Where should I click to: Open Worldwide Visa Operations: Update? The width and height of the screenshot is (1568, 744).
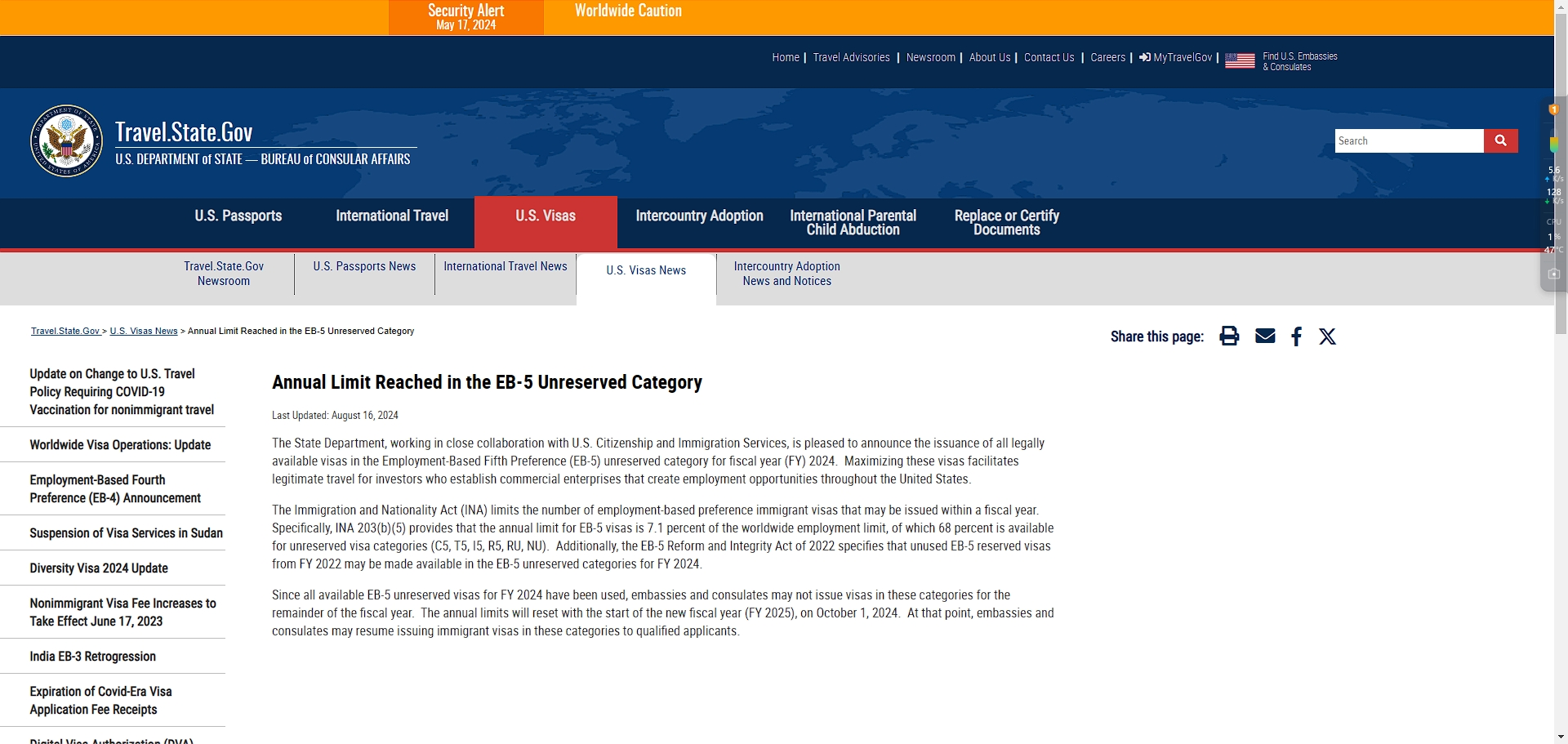(x=120, y=445)
